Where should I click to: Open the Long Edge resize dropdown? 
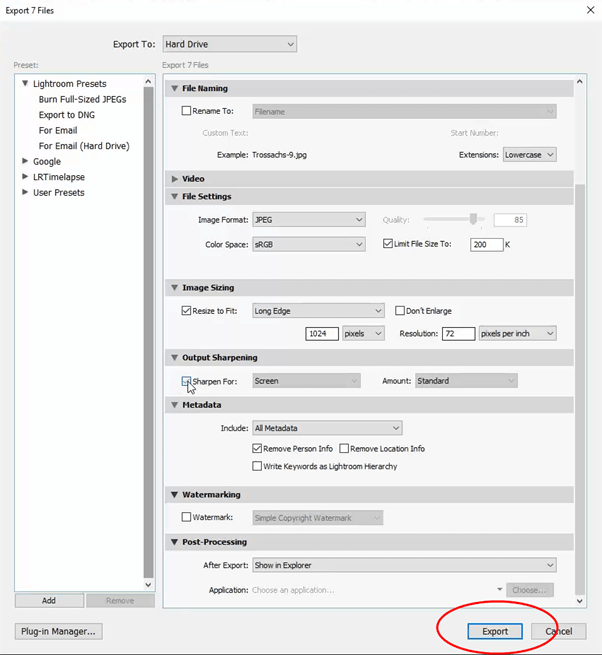click(x=318, y=311)
